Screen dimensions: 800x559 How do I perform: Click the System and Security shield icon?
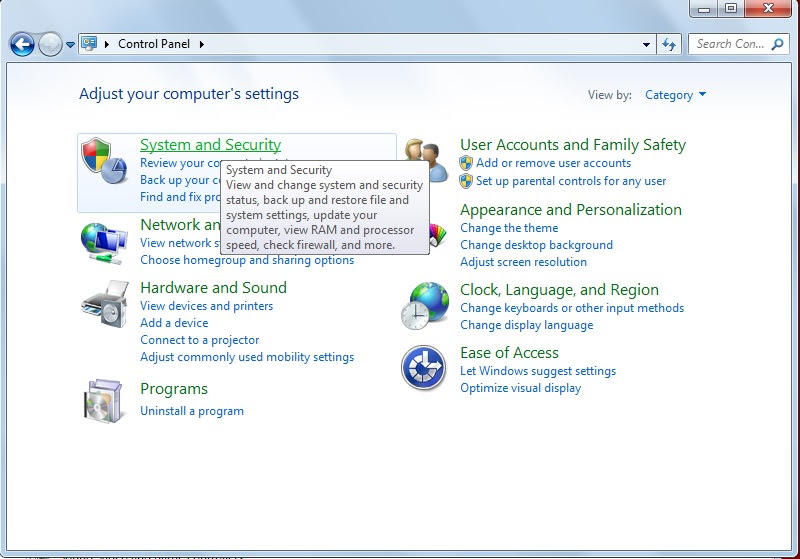(x=104, y=161)
